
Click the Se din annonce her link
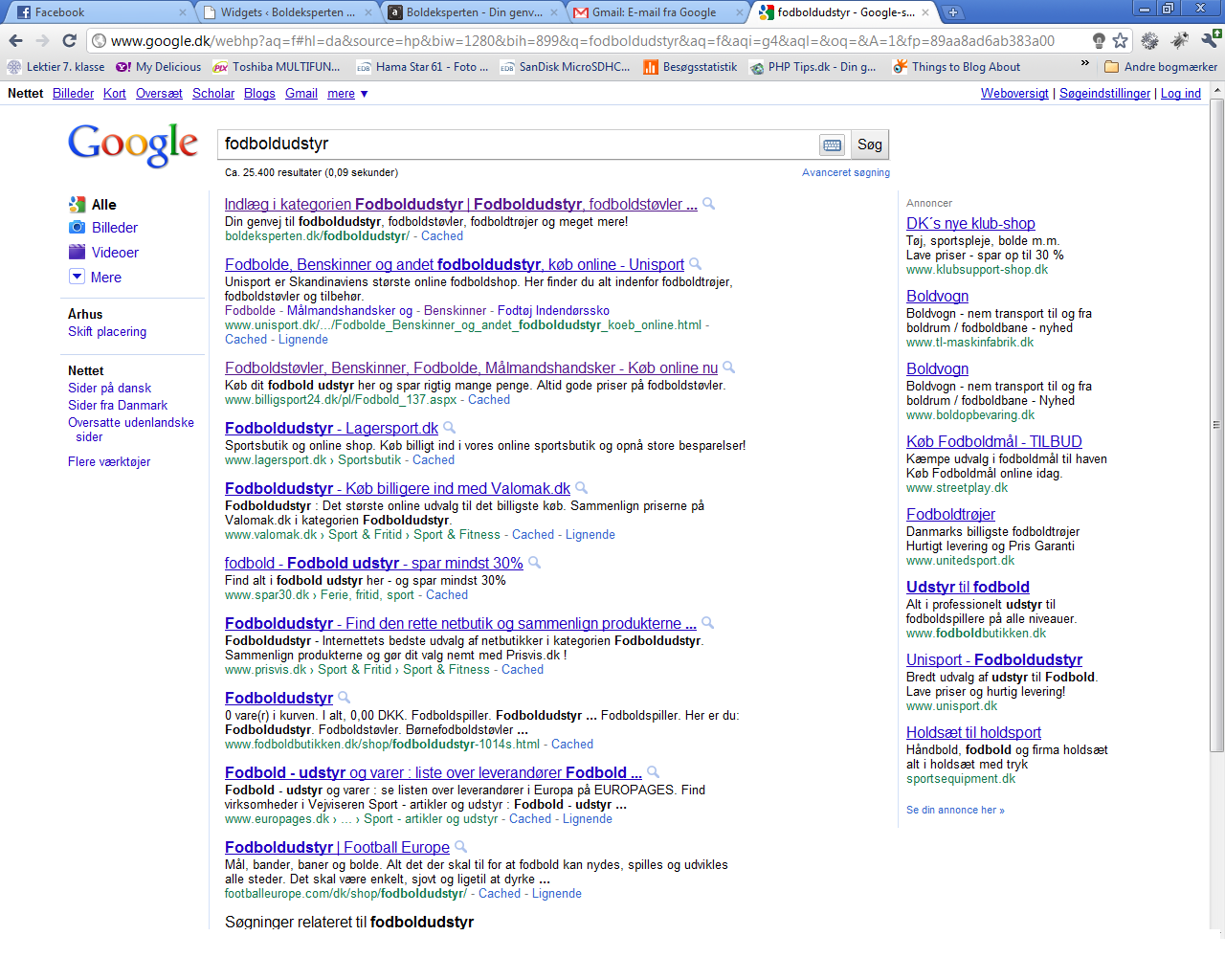(x=955, y=811)
